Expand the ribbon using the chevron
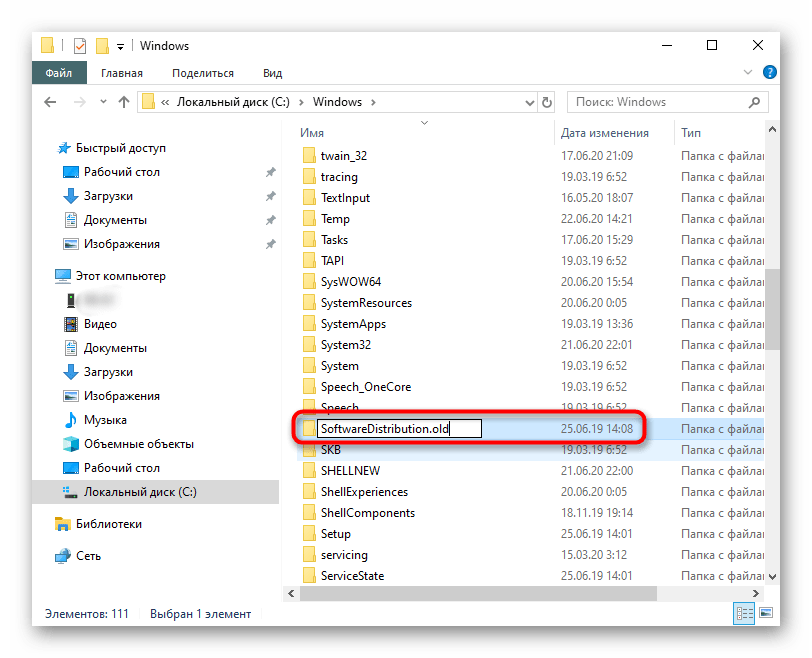Screen dimensions: 812x658 pyautogui.click(x=749, y=73)
